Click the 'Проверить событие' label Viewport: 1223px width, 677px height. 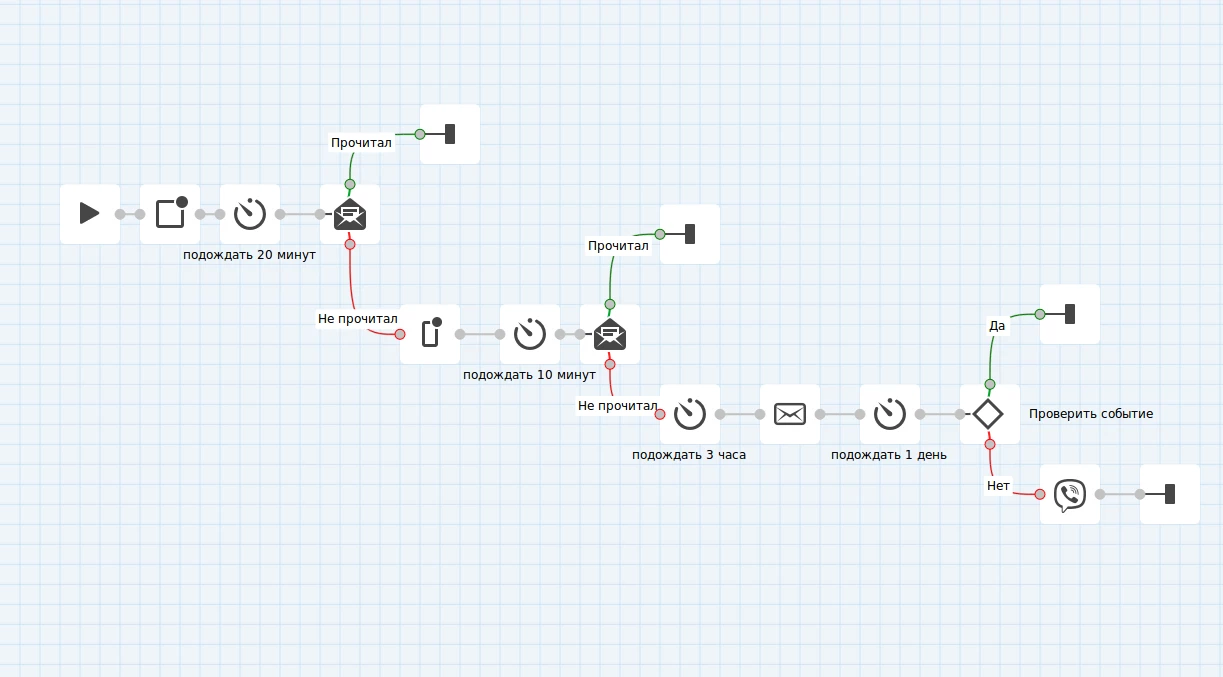[x=1090, y=414]
